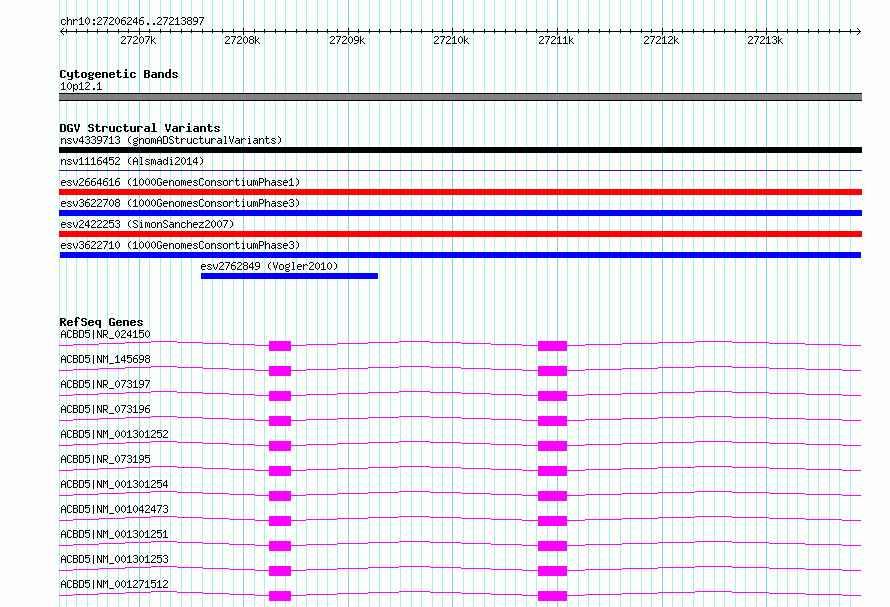This screenshot has height=607, width=890.
Task: Click the right exon of NR_024150
Action: [x=552, y=346]
